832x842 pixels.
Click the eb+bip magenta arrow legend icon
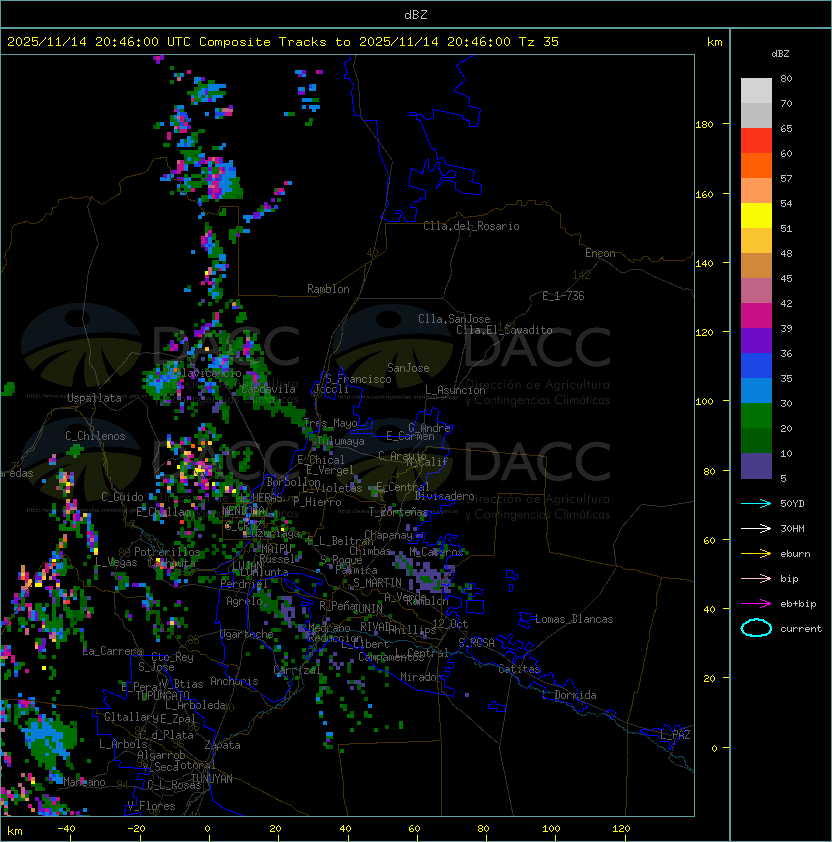tap(756, 604)
